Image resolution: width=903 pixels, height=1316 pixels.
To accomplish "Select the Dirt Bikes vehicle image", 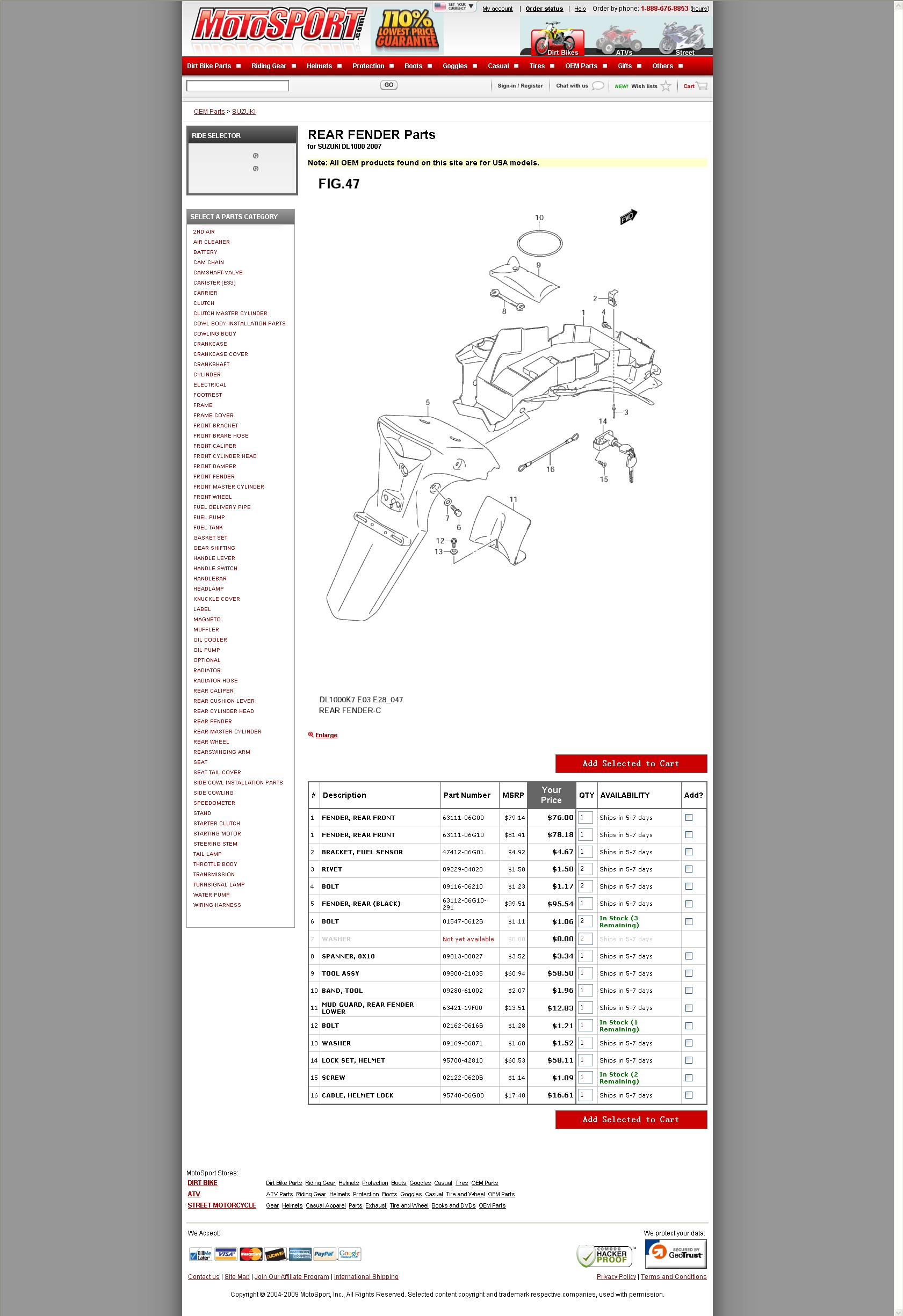I will pyautogui.click(x=558, y=38).
